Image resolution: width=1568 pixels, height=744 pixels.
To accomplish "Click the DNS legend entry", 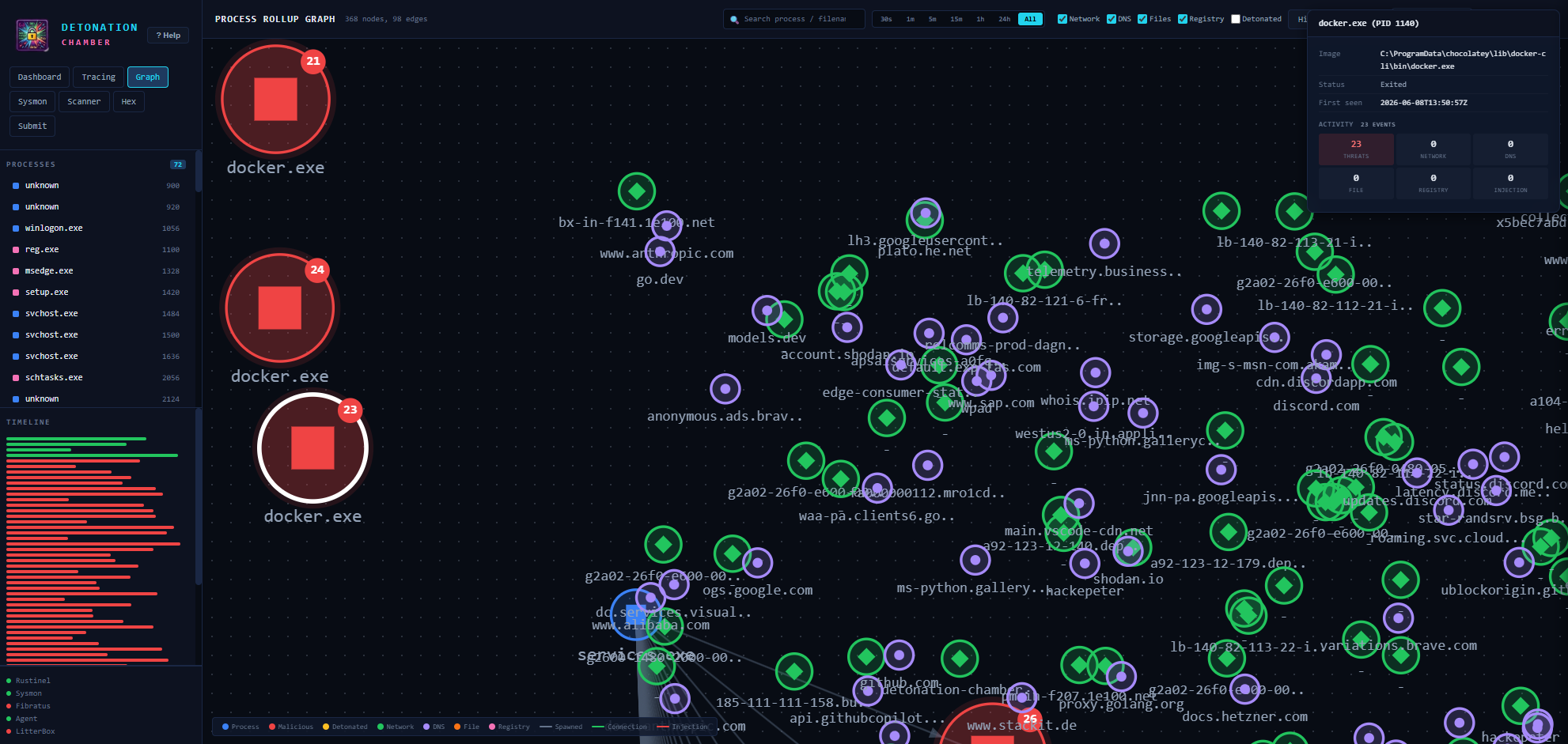I will (x=434, y=727).
